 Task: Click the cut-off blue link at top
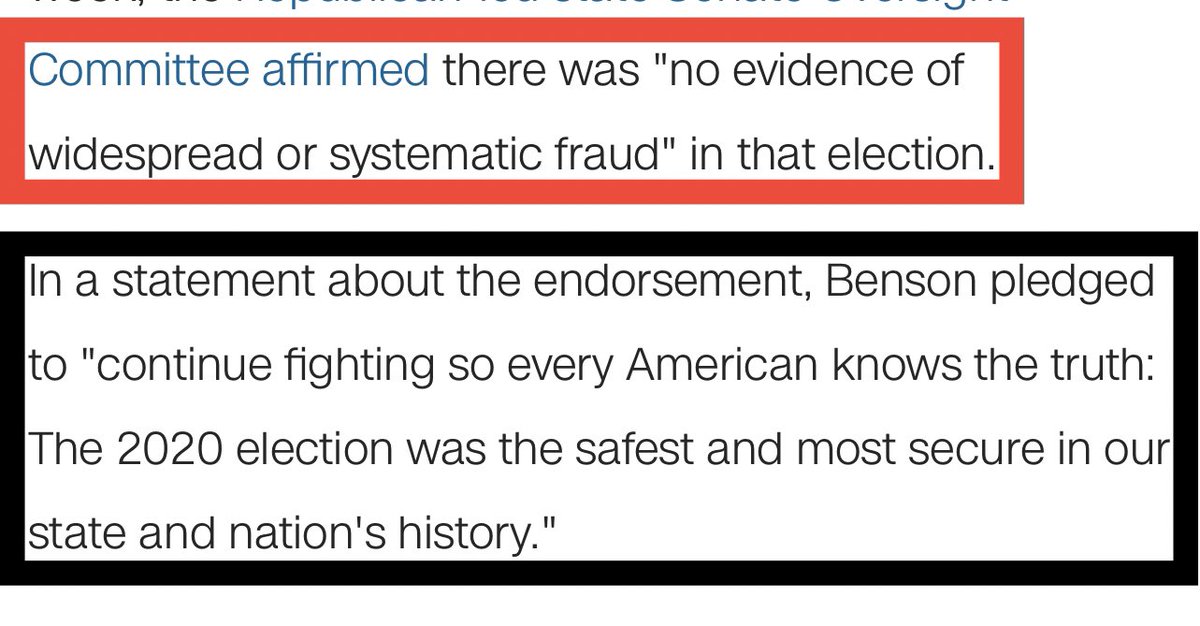(620, 8)
